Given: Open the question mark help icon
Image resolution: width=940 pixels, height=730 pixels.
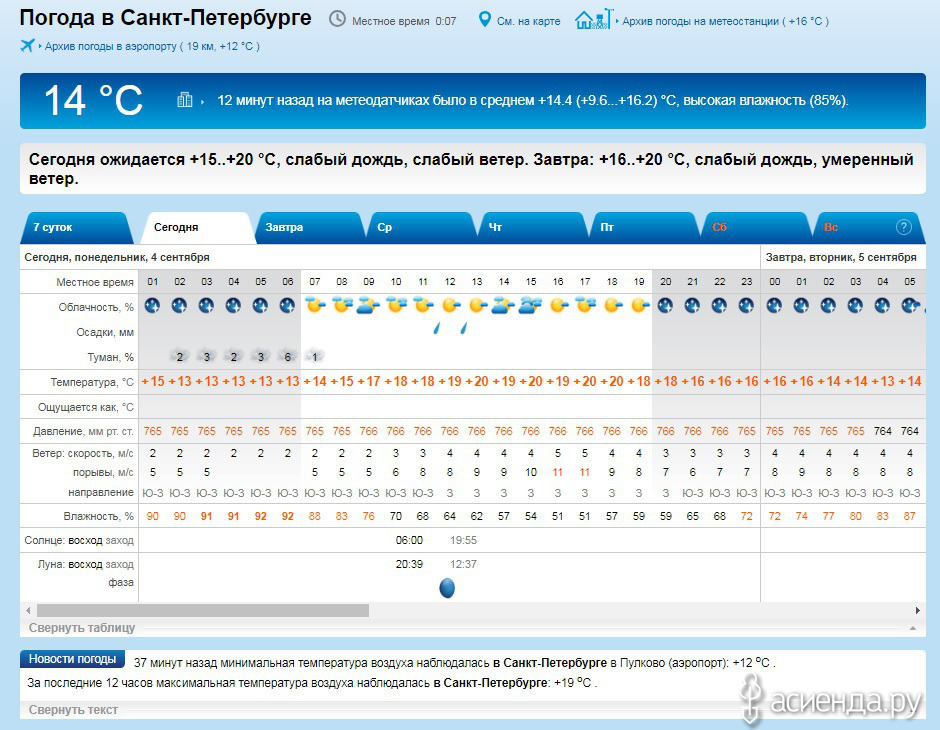Looking at the screenshot, I should [903, 227].
